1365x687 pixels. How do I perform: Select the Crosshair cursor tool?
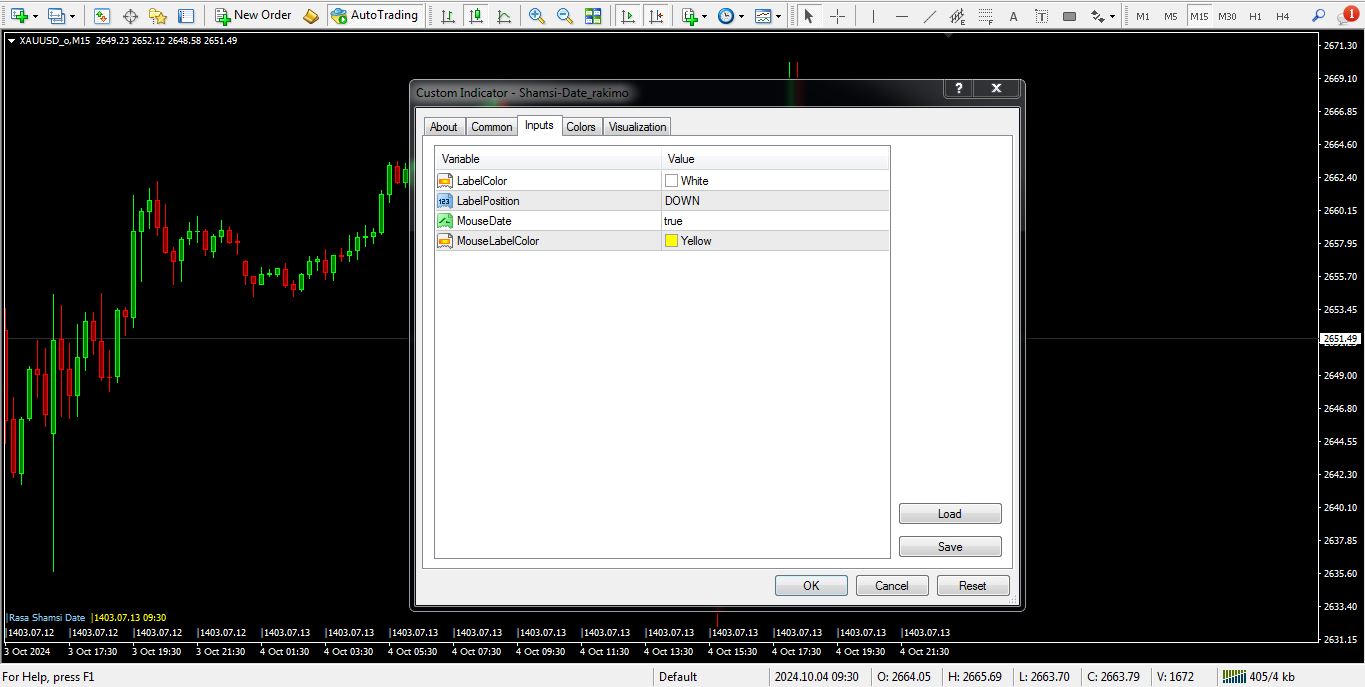click(x=838, y=16)
